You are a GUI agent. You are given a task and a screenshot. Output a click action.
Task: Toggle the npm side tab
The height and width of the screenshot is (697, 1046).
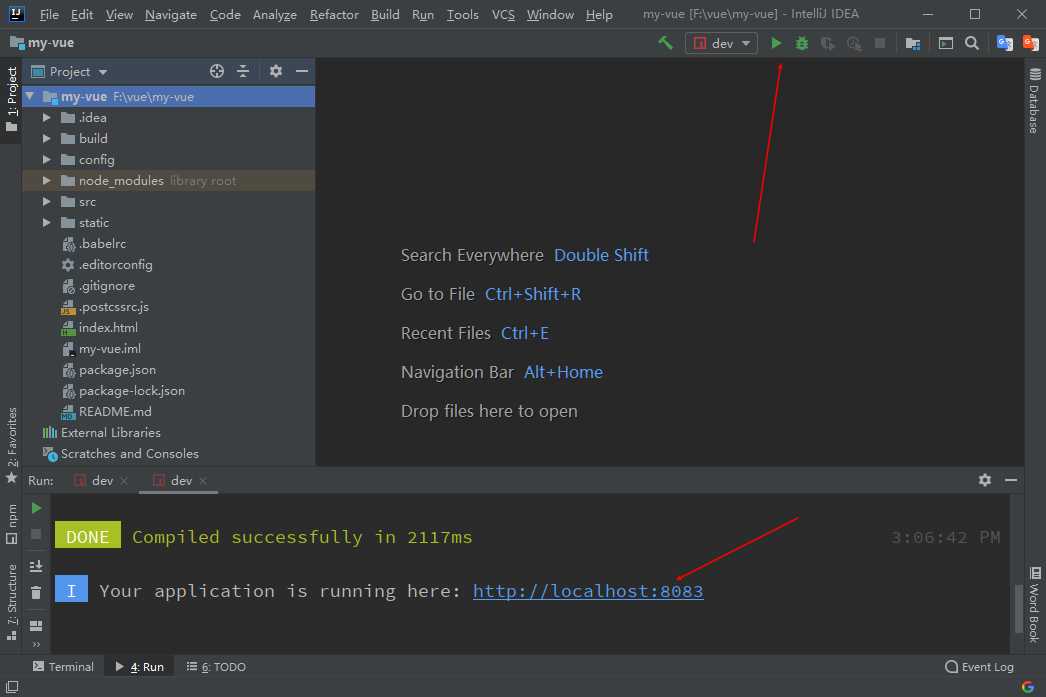(11, 524)
